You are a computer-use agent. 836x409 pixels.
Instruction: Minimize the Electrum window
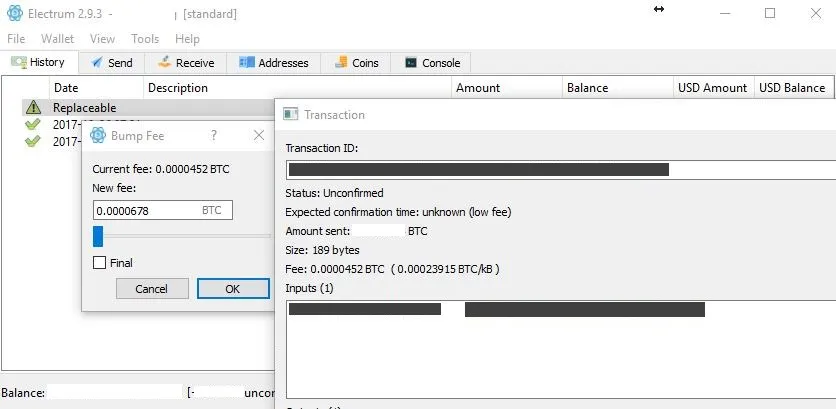pyautogui.click(x=724, y=13)
